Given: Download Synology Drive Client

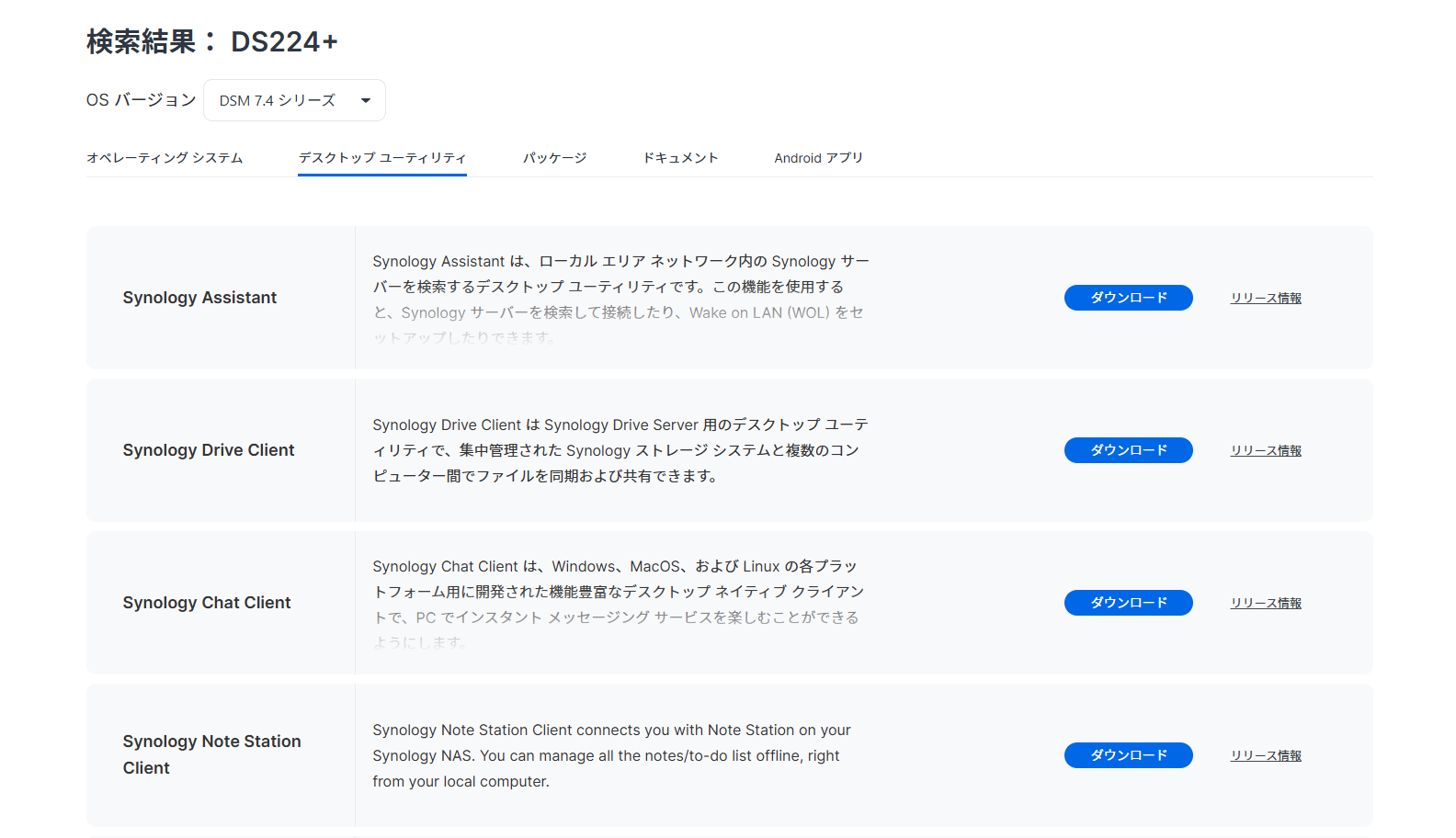Looking at the screenshot, I should point(1129,450).
